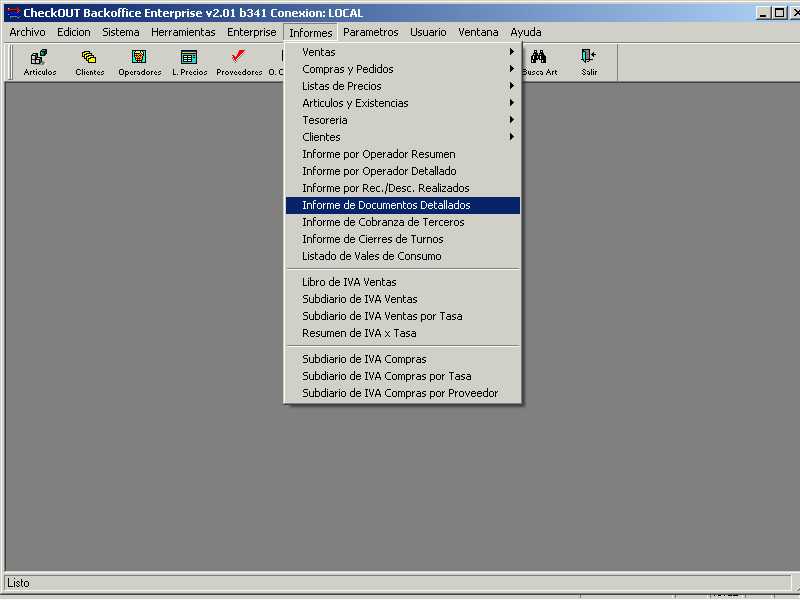The height and width of the screenshot is (600, 800).
Task: Open Subdiario de IVA Compras por Tasa
Action: (x=403, y=376)
